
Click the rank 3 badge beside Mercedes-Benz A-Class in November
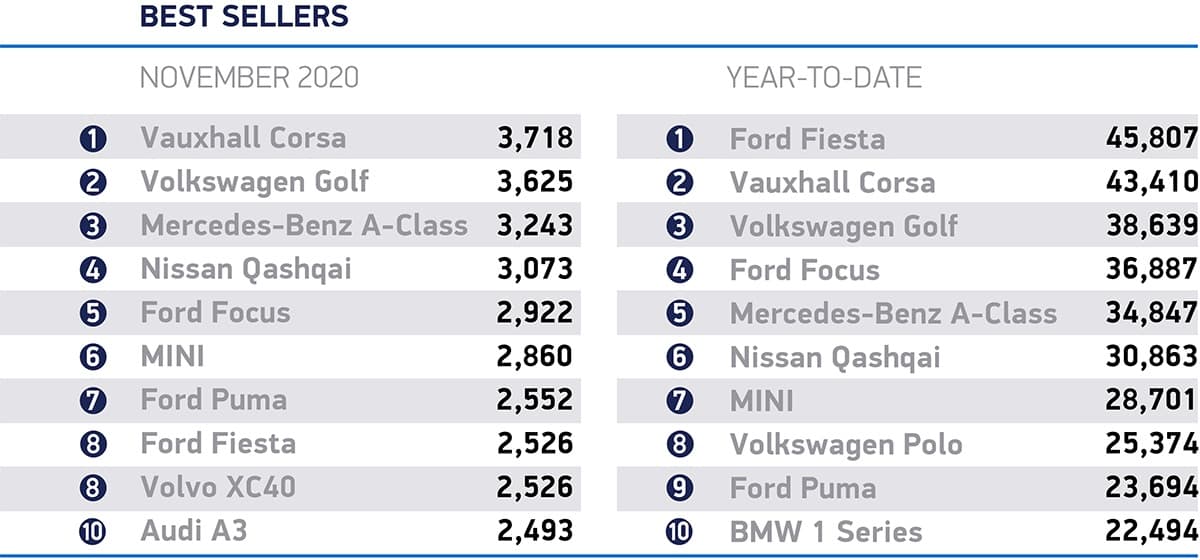coord(93,226)
